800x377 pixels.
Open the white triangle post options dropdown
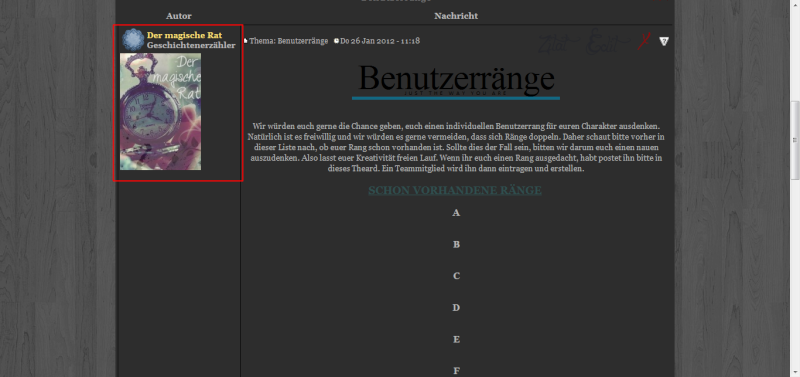[x=663, y=41]
